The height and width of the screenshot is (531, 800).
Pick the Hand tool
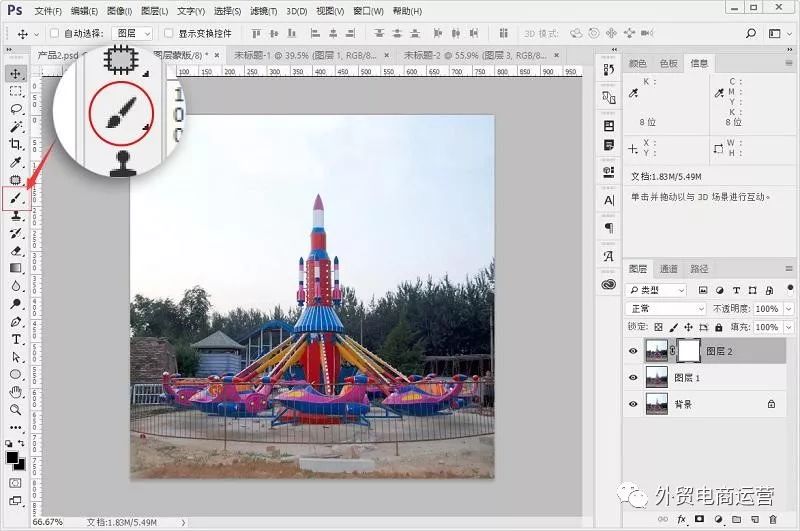[x=15, y=392]
